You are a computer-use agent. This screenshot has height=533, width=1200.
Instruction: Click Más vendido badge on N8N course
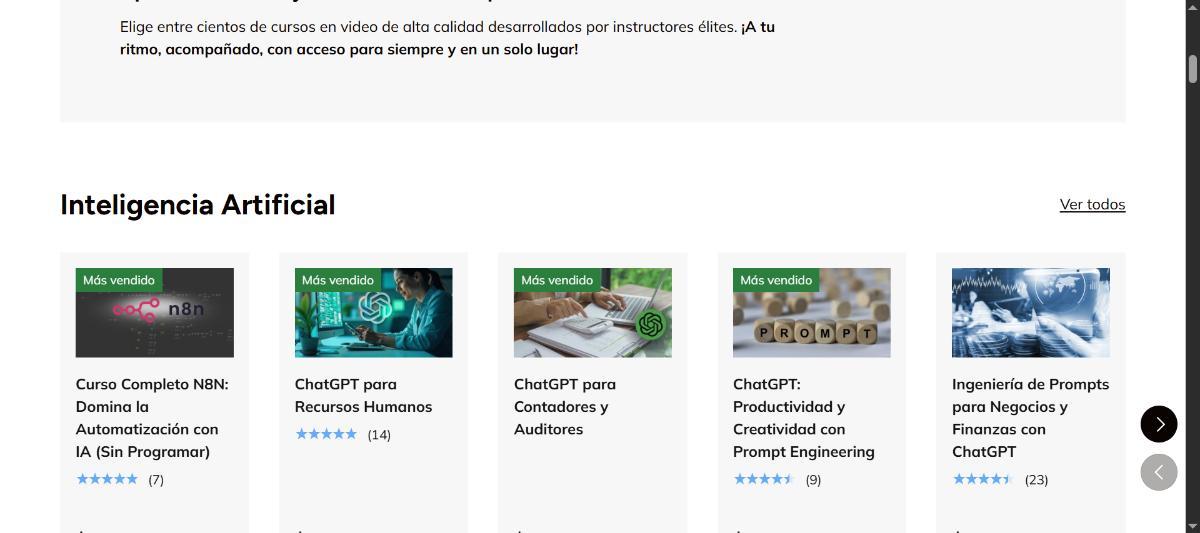(119, 280)
